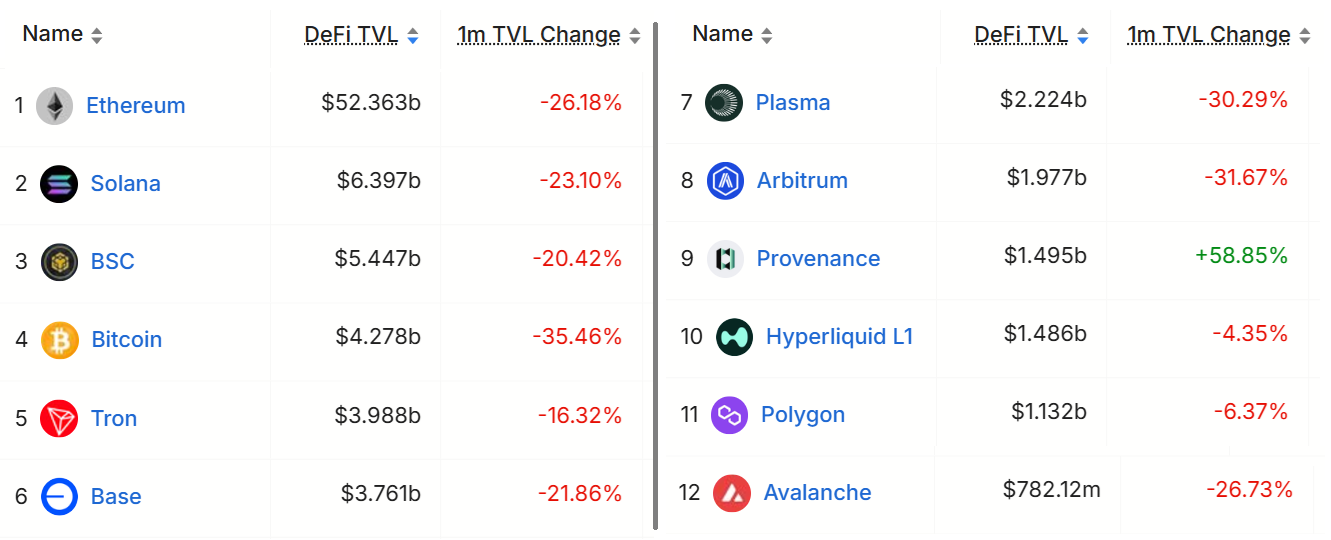The height and width of the screenshot is (540, 1331).
Task: Open the Ethereum chain page link
Action: pyautogui.click(x=136, y=105)
